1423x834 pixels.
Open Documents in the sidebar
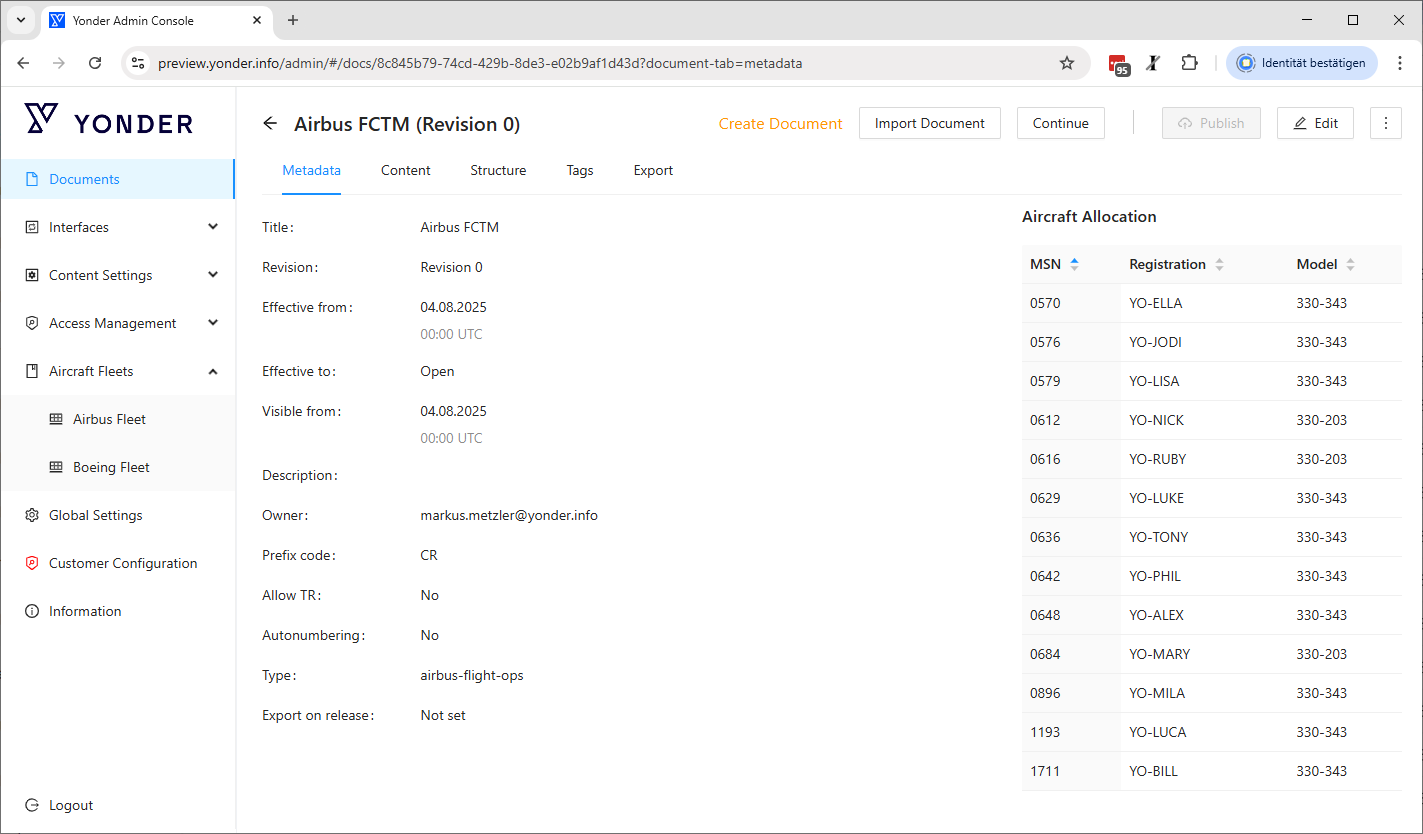tap(118, 179)
